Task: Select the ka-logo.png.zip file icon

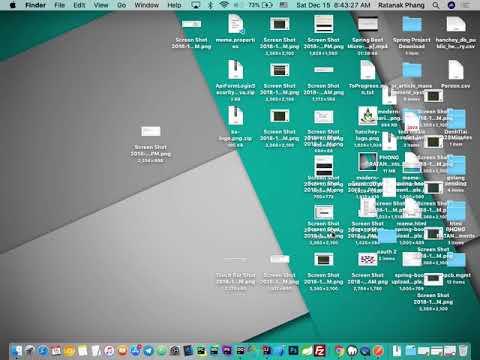Action: (x=236, y=116)
